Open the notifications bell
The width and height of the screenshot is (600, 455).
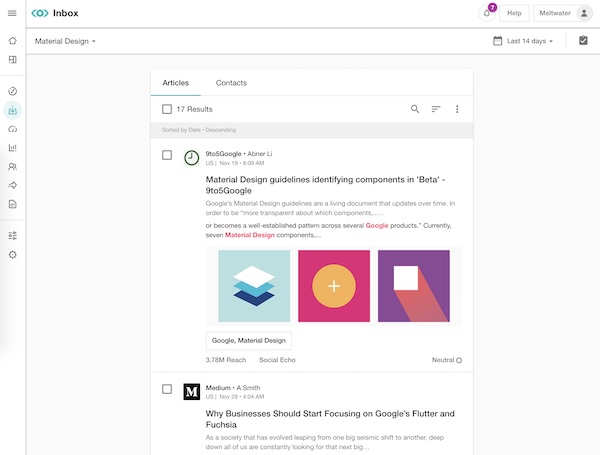pos(487,13)
